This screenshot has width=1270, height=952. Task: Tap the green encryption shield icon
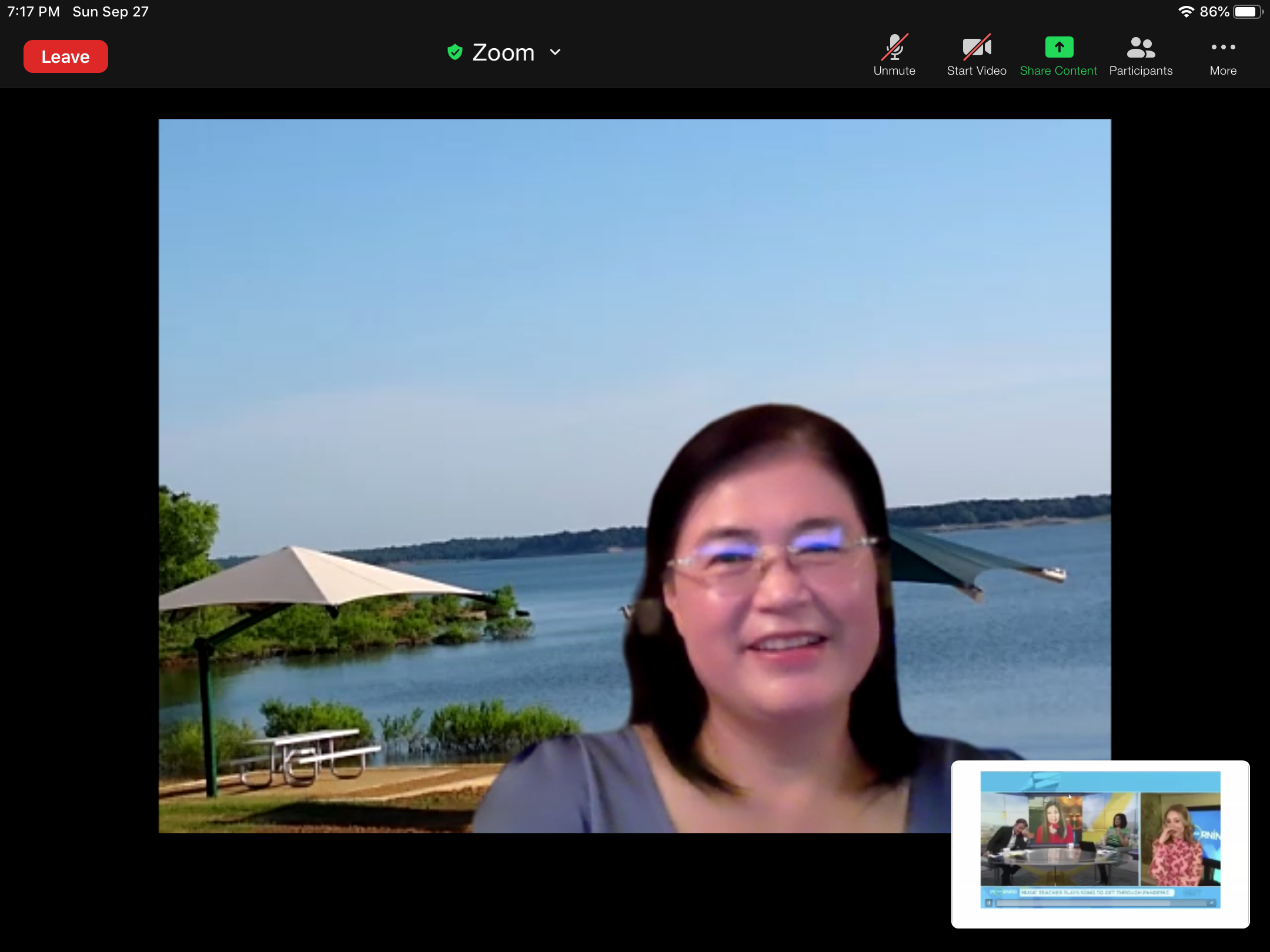pyautogui.click(x=454, y=52)
